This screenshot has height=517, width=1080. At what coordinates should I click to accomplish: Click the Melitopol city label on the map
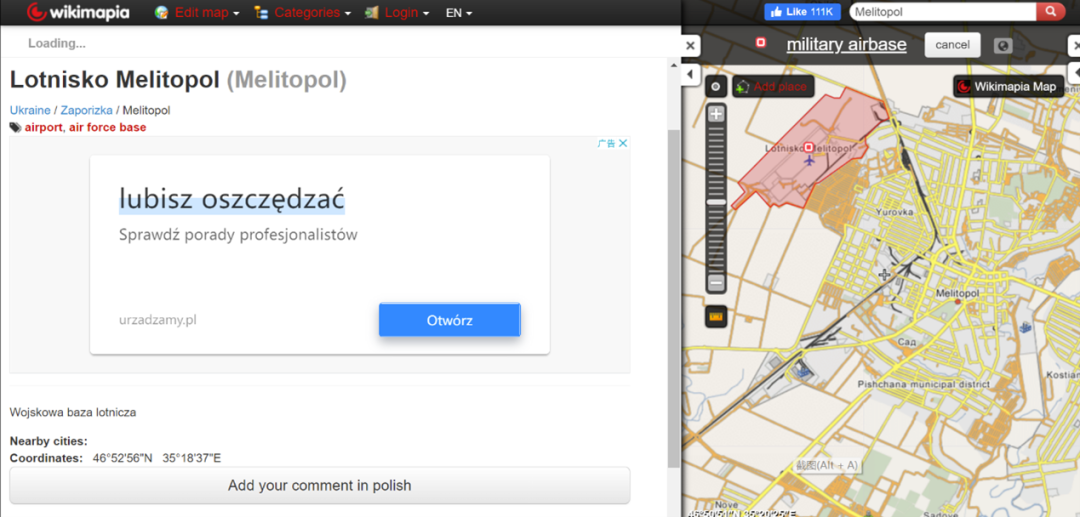(x=957, y=293)
